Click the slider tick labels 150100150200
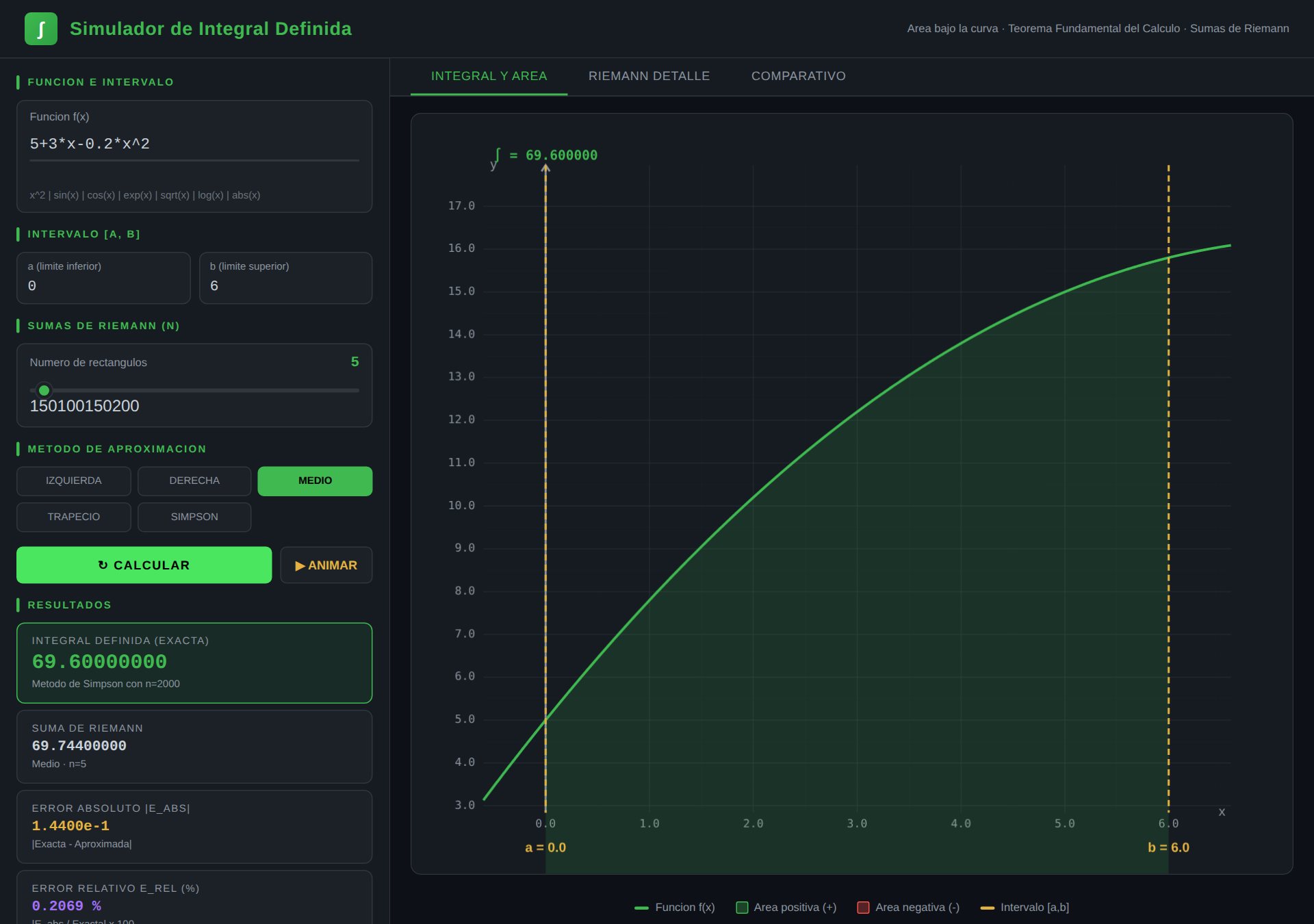Image resolution: width=1314 pixels, height=924 pixels. click(84, 407)
